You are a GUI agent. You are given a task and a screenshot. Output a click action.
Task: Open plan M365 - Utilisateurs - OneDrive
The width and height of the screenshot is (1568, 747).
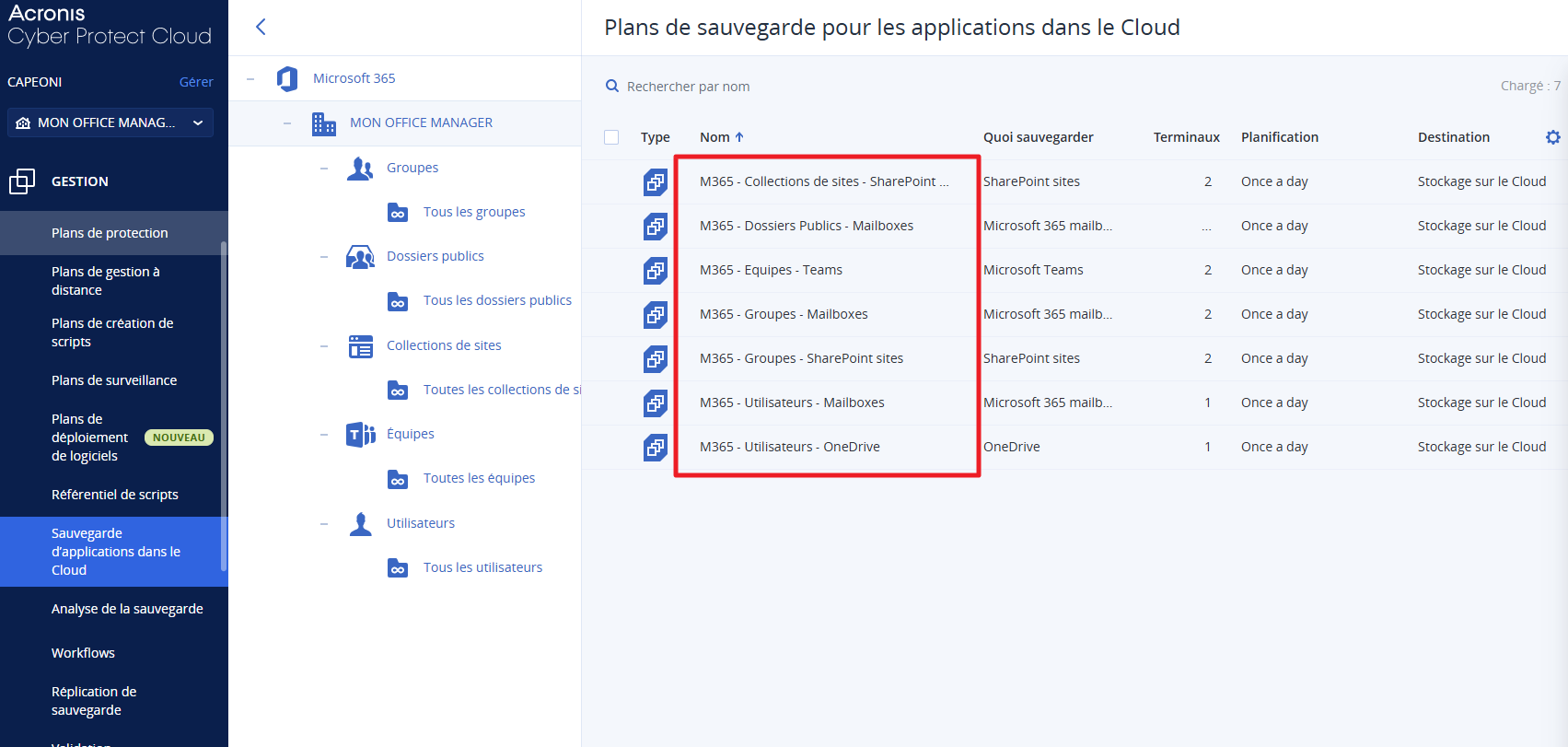[x=789, y=447]
